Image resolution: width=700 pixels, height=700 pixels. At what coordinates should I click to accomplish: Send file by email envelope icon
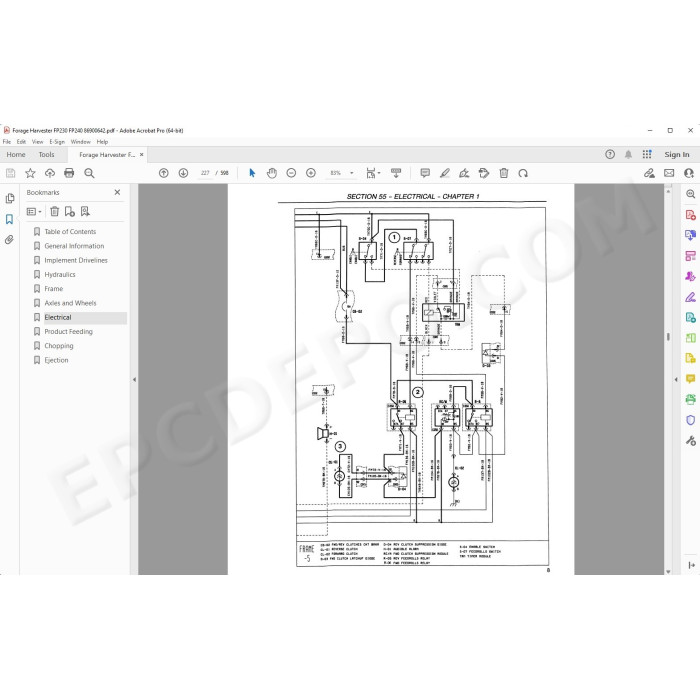coord(669,173)
